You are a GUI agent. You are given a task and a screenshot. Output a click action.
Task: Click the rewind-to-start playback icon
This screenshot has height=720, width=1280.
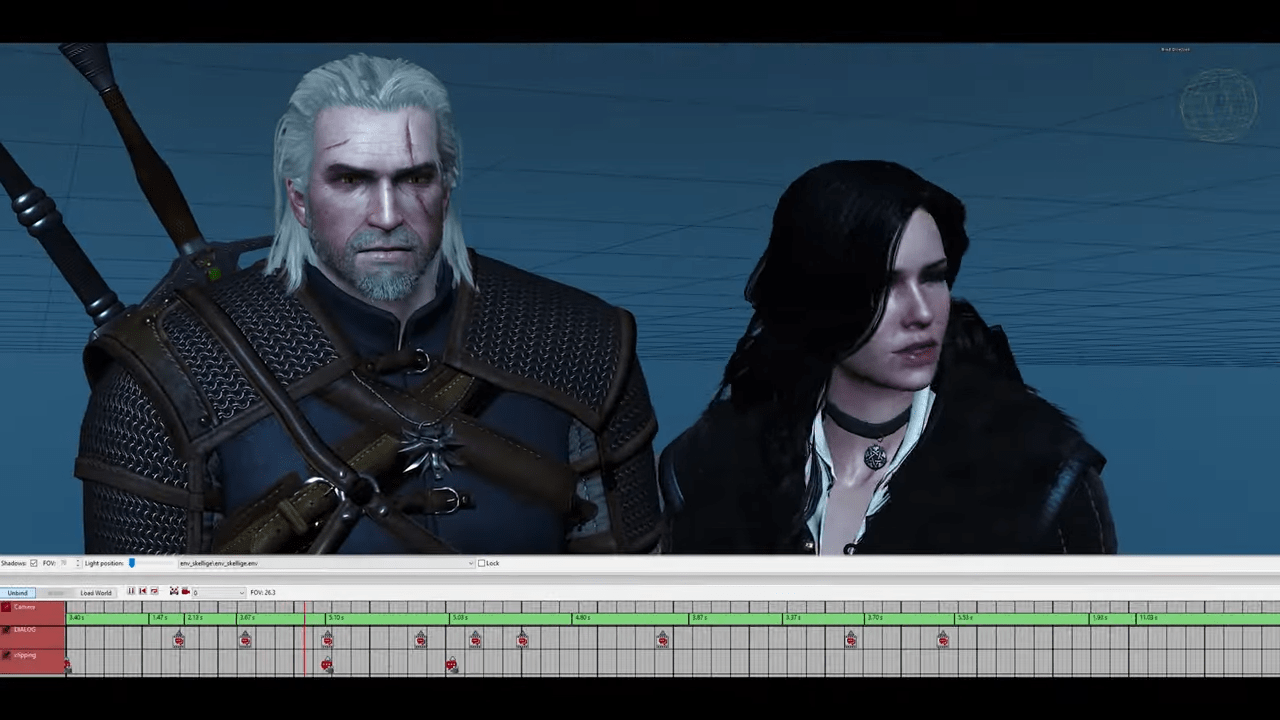[x=143, y=591]
